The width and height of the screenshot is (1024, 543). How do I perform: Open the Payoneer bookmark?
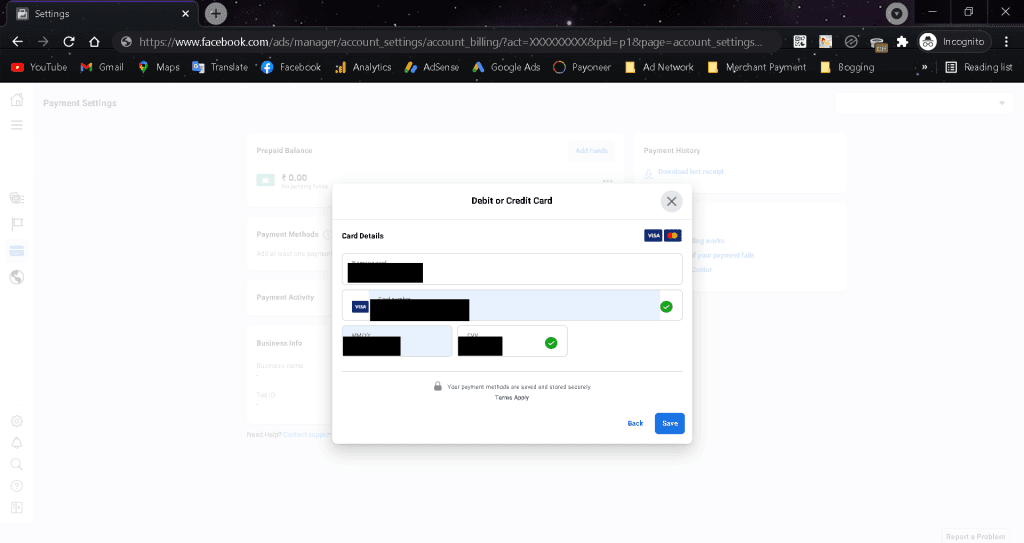point(582,67)
